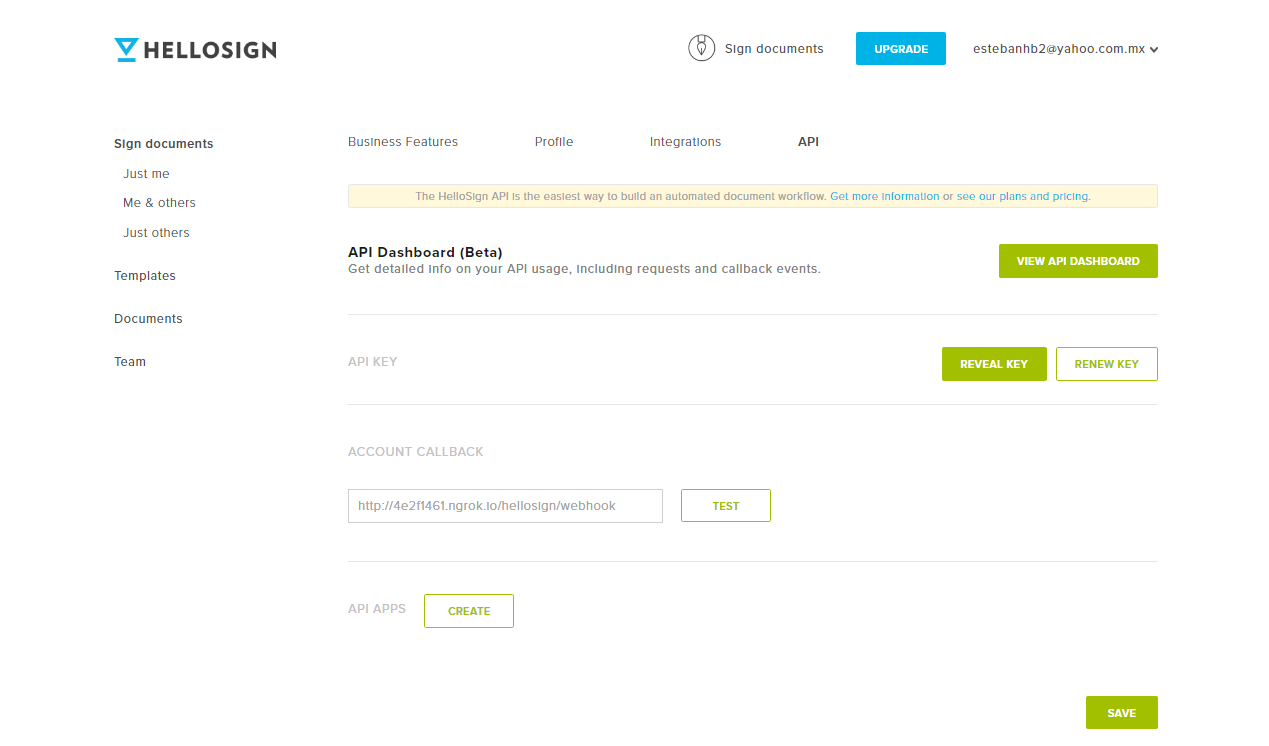The width and height of the screenshot is (1269, 746).
Task: Click the SAVE button
Action: tap(1122, 713)
